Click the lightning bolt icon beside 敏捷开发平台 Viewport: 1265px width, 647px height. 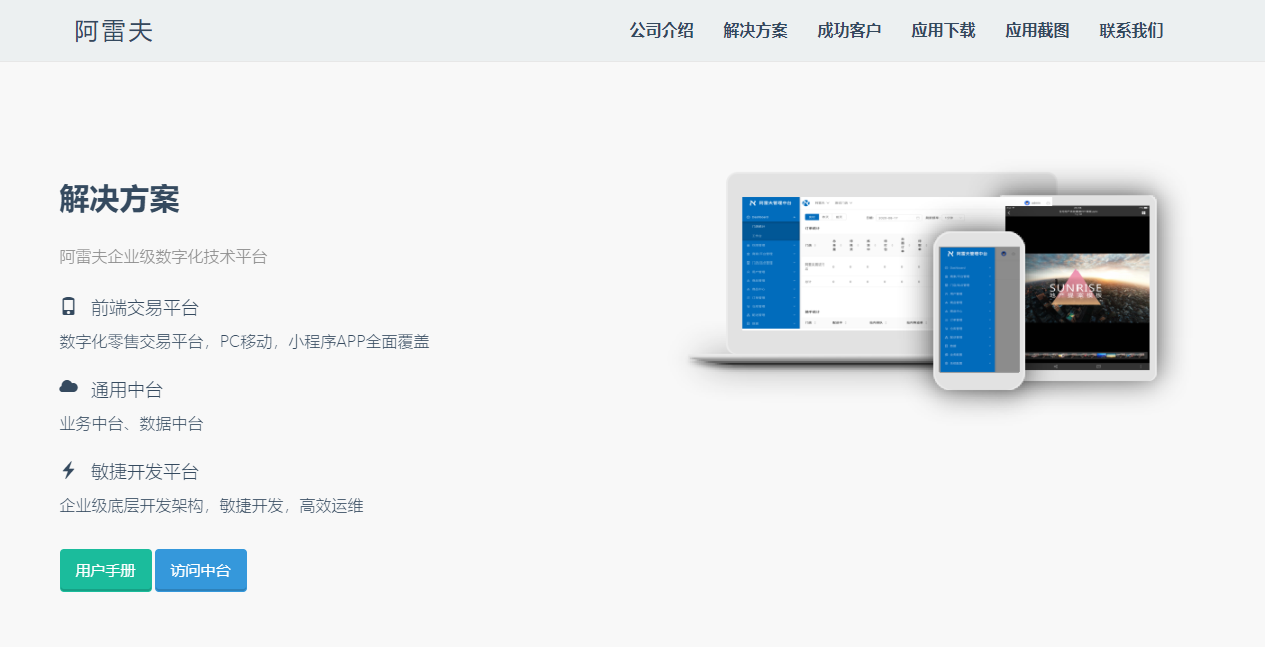pyautogui.click(x=68, y=470)
